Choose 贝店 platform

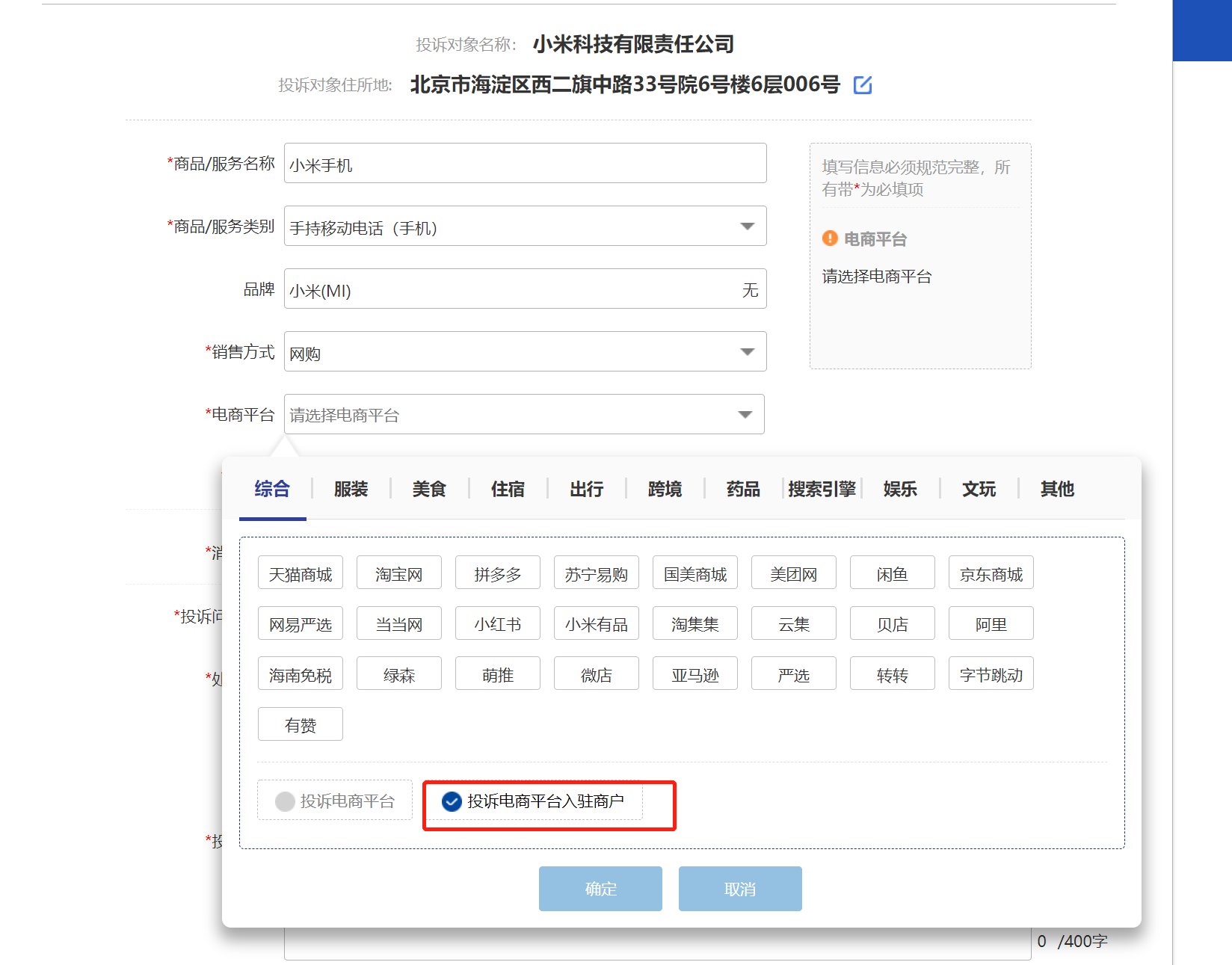[x=893, y=623]
